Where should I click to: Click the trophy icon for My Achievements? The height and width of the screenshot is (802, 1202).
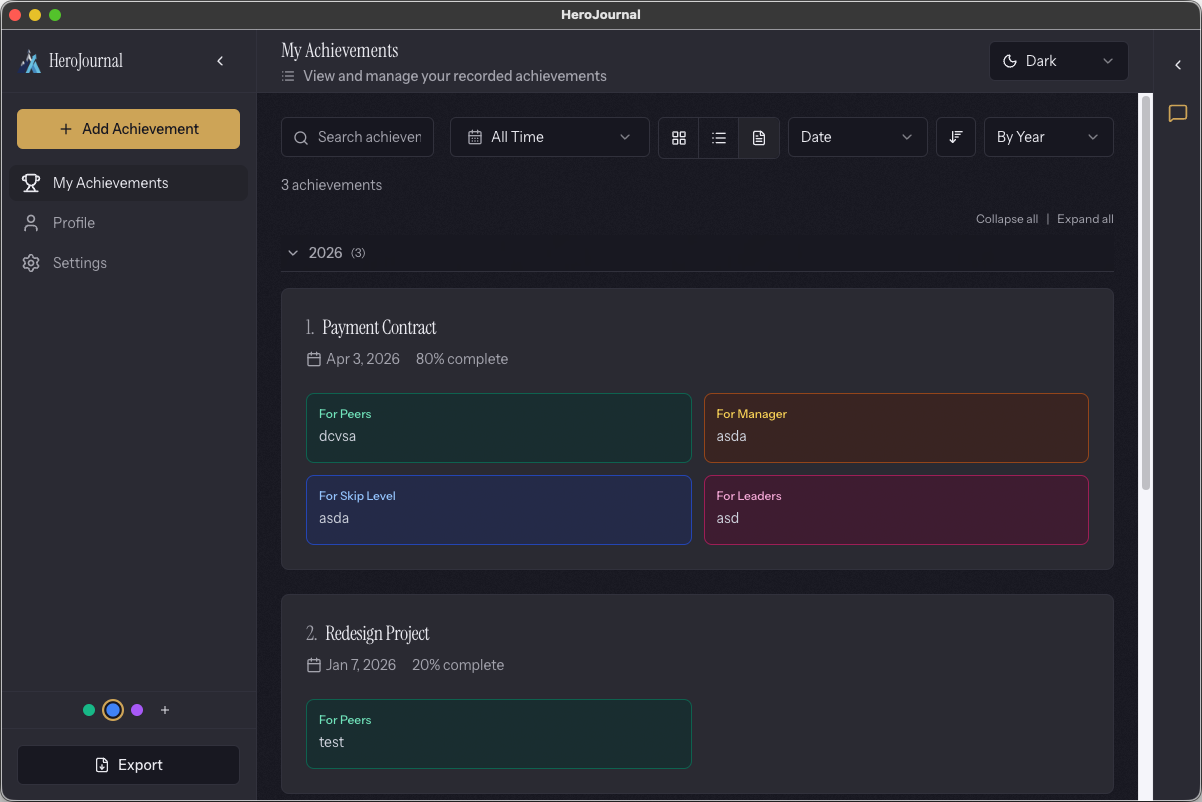point(31,183)
